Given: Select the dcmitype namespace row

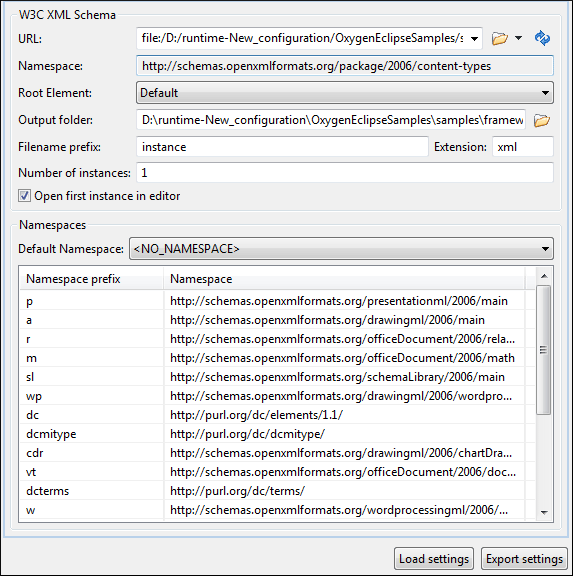Looking at the screenshot, I should pos(272,434).
